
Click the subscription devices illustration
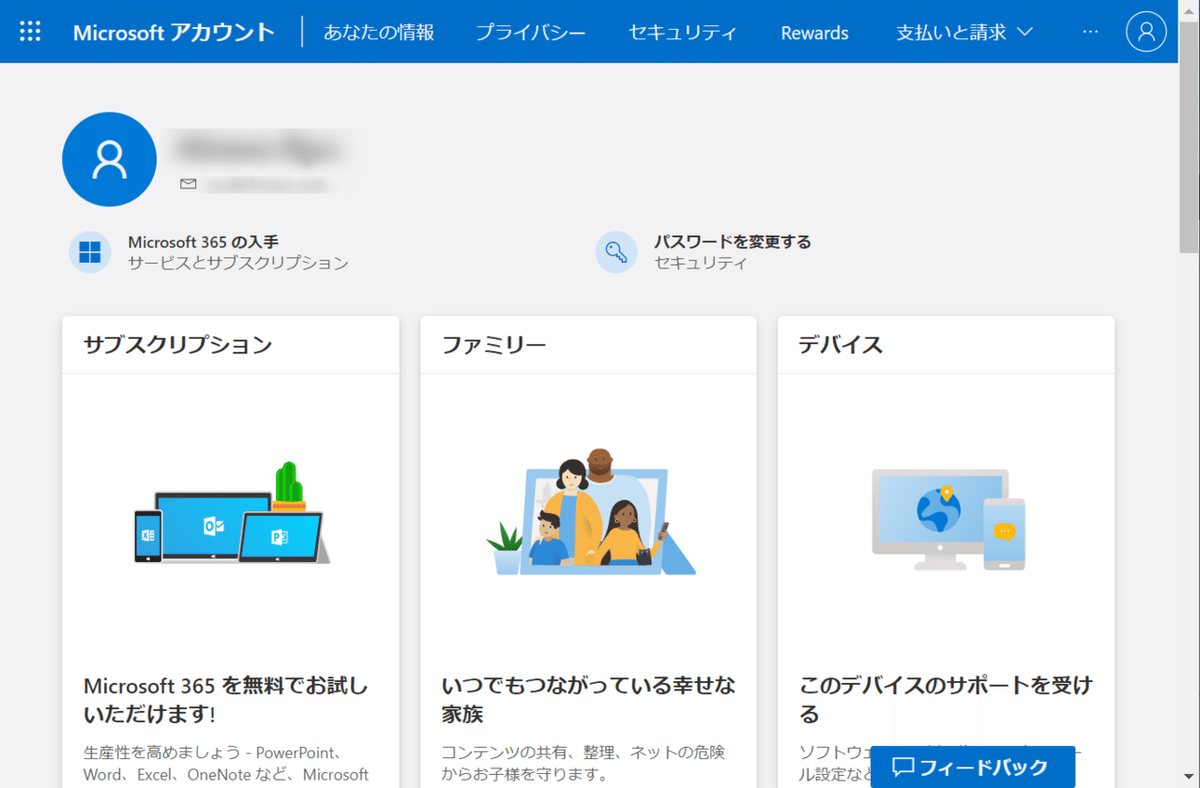click(x=231, y=513)
